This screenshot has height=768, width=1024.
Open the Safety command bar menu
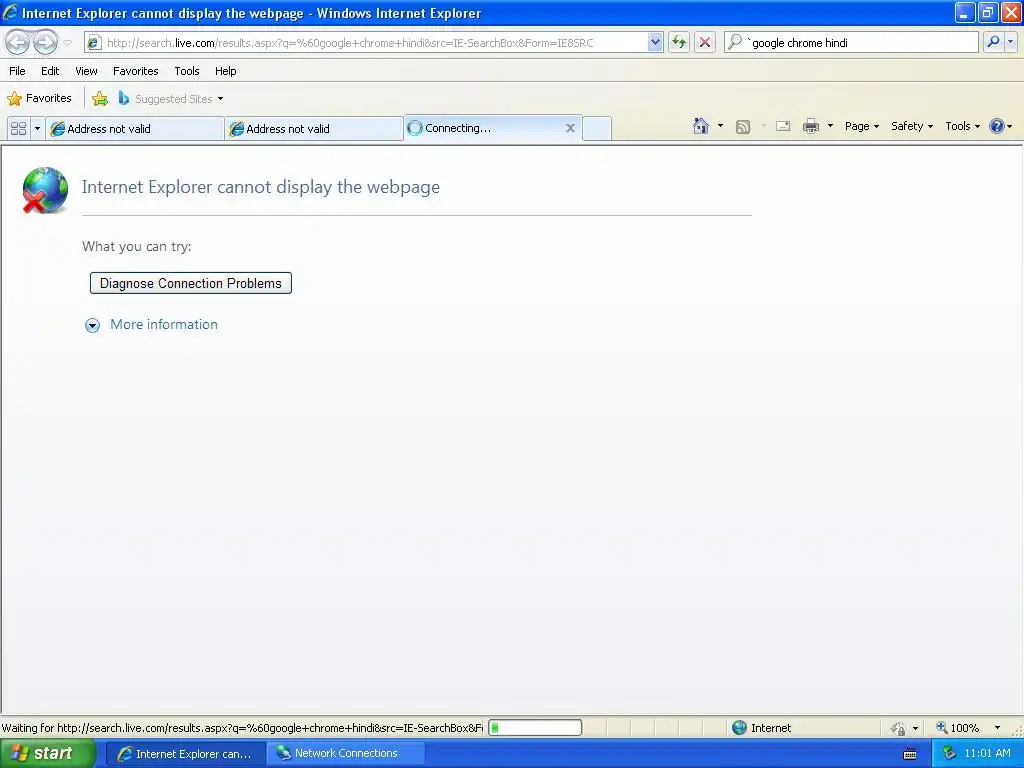(x=912, y=126)
